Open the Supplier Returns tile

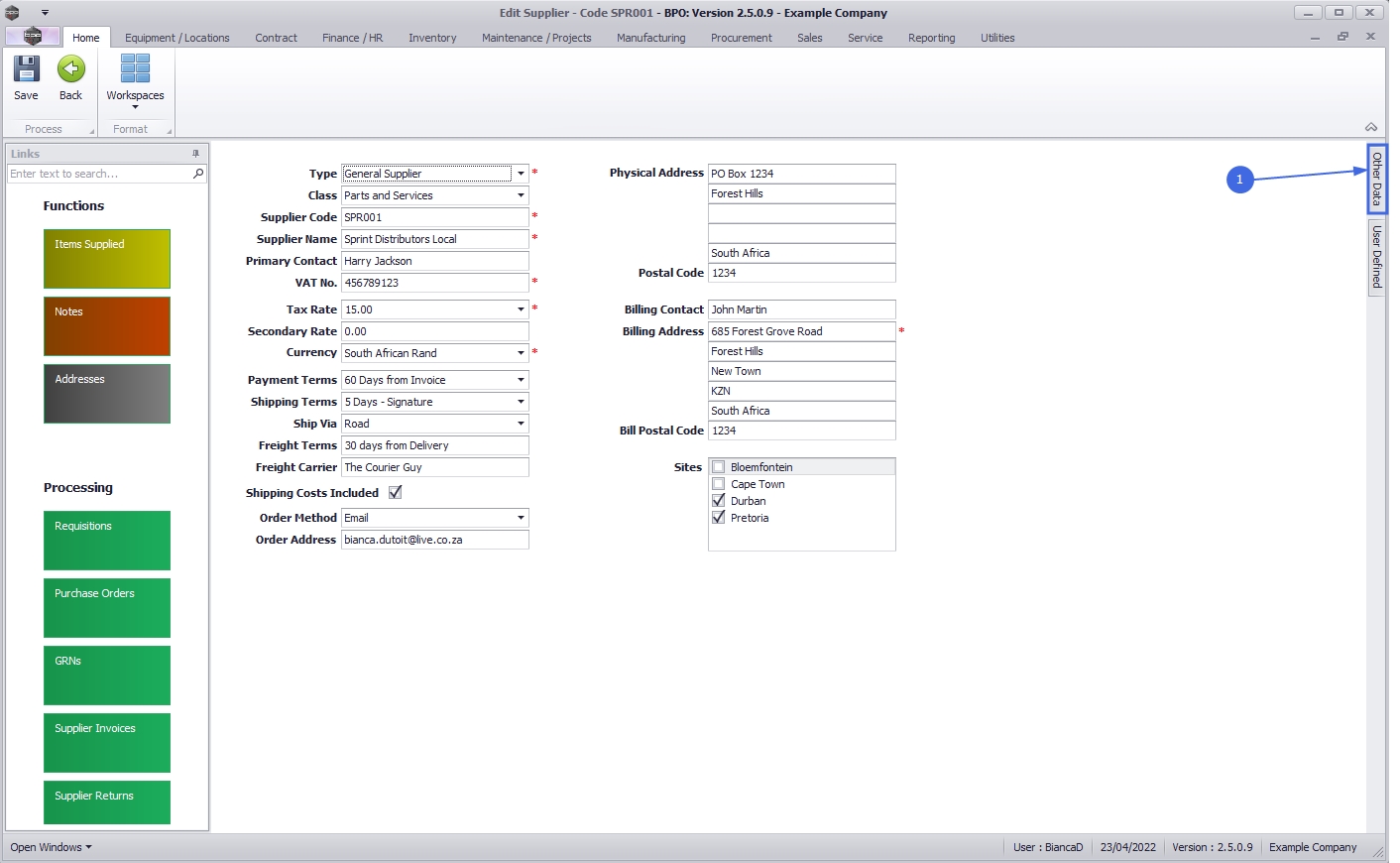[107, 802]
